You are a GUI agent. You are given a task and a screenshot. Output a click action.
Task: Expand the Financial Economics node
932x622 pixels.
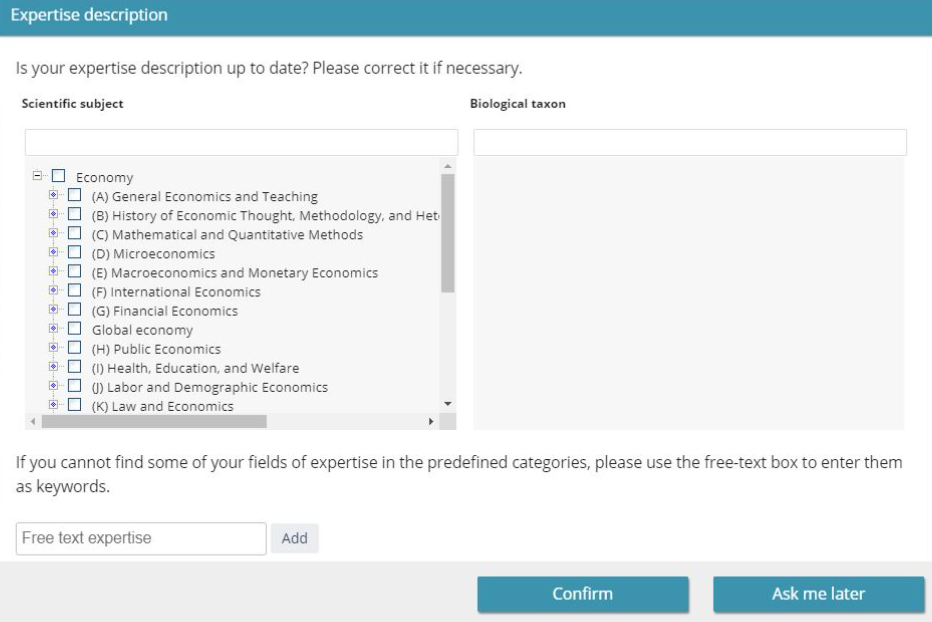(54, 311)
